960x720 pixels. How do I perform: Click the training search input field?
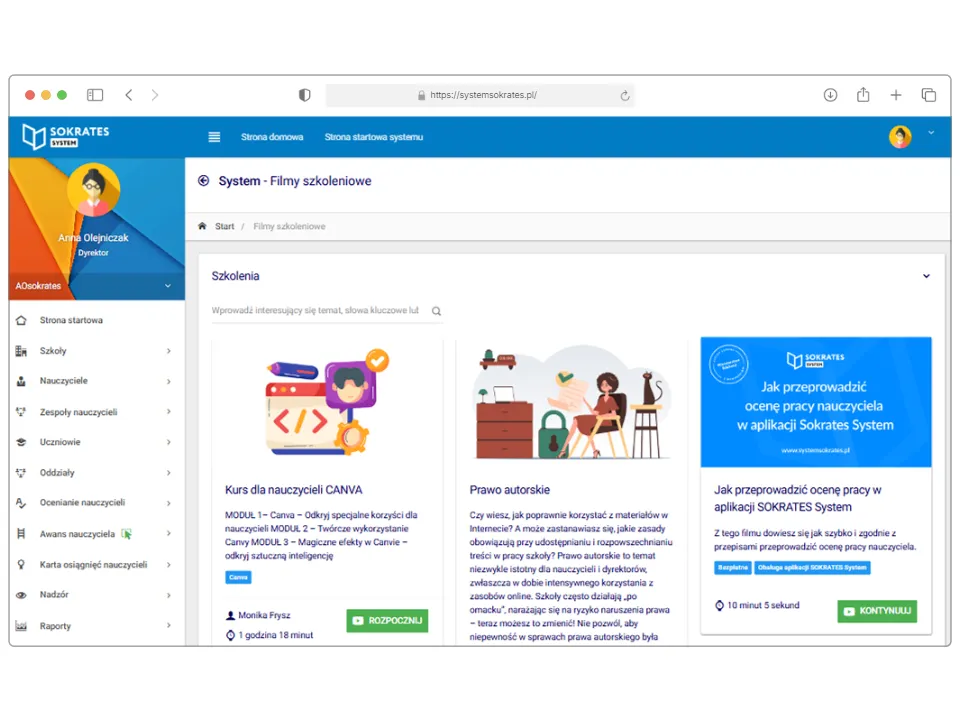(316, 311)
